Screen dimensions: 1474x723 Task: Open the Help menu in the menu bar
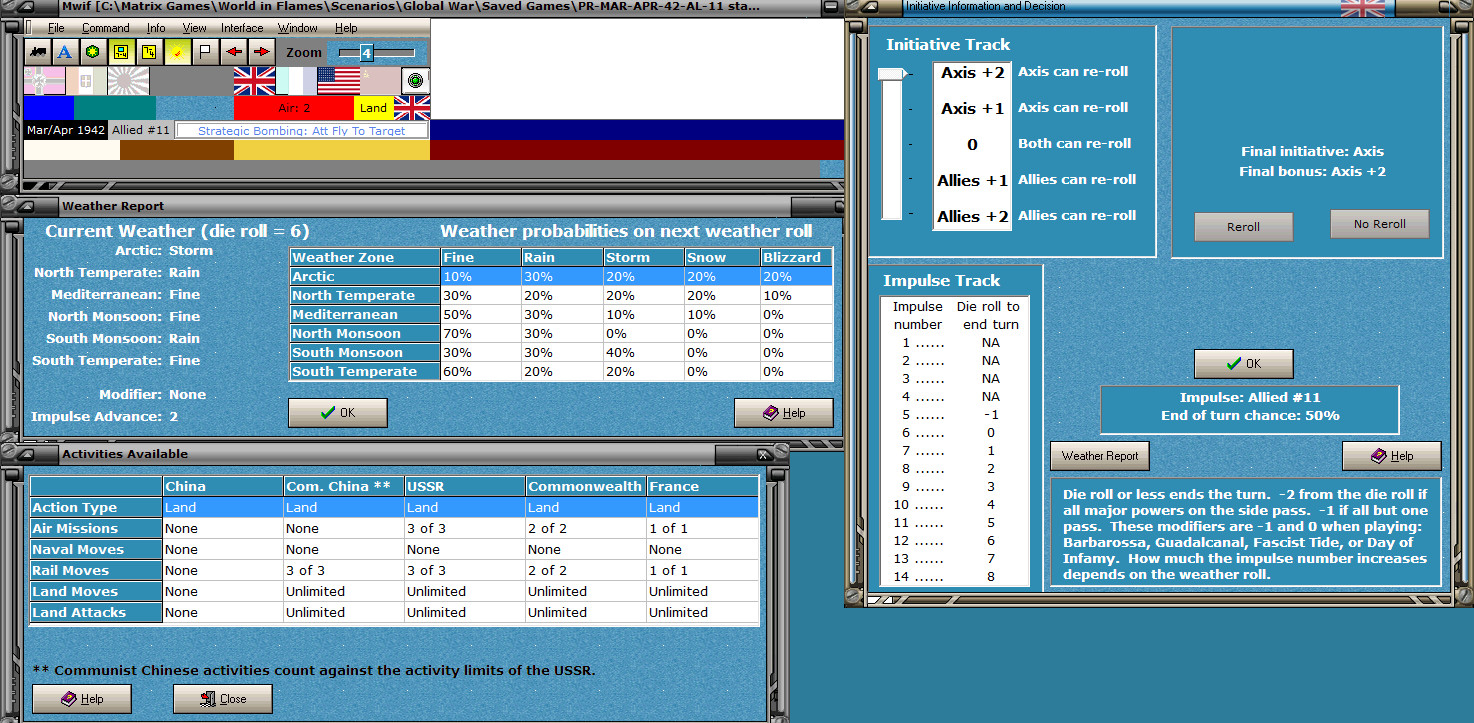[346, 28]
